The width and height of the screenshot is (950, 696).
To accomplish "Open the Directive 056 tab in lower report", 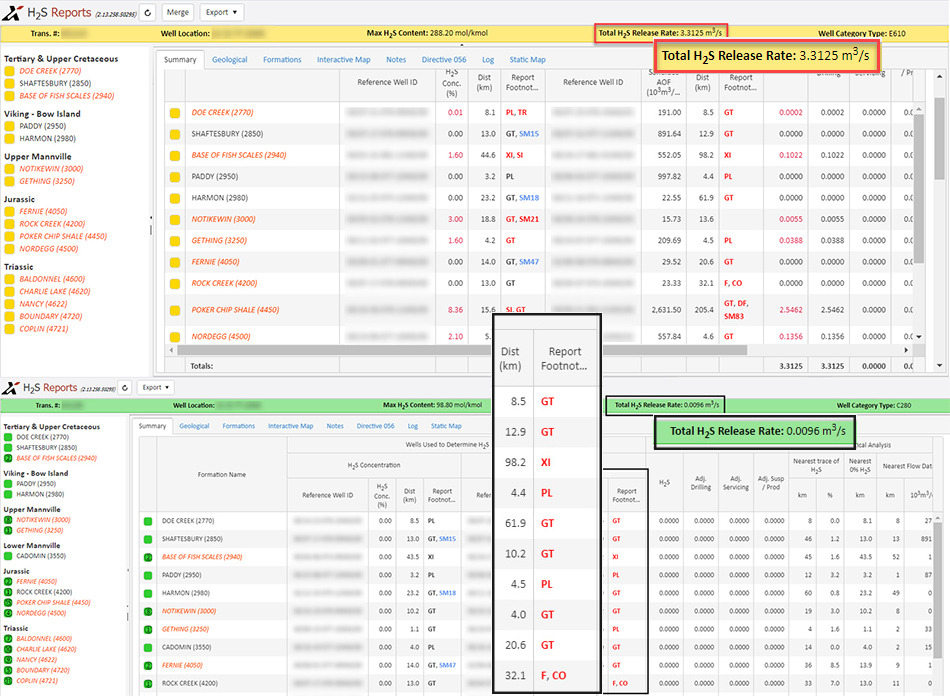I will (375, 426).
